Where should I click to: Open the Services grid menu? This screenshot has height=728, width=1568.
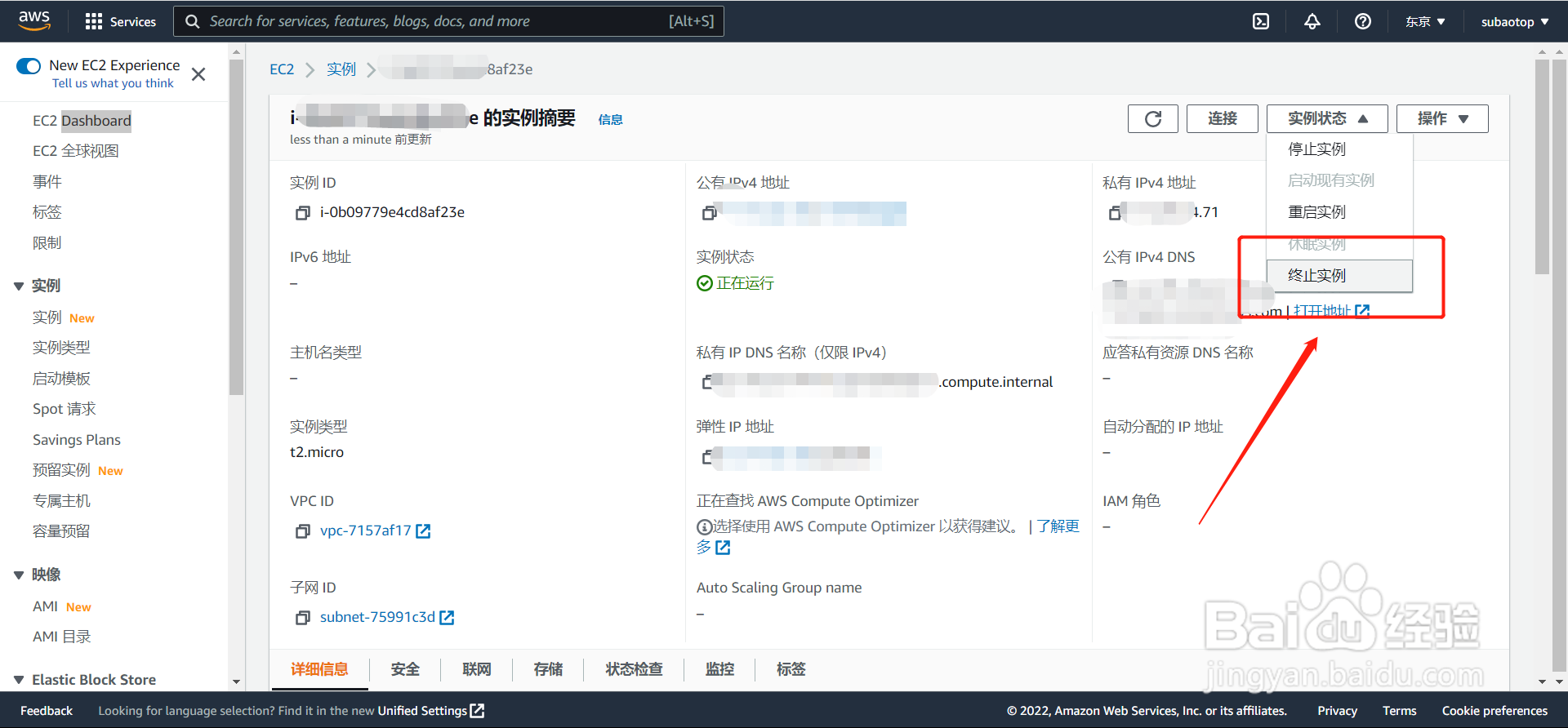[121, 21]
